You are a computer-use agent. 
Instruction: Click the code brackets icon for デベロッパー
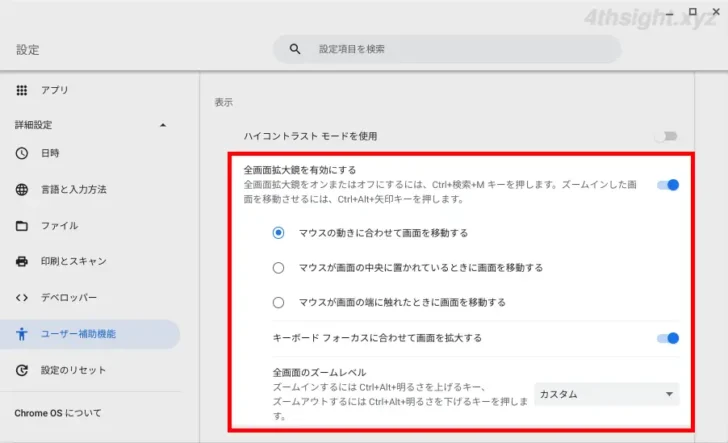pos(21,298)
